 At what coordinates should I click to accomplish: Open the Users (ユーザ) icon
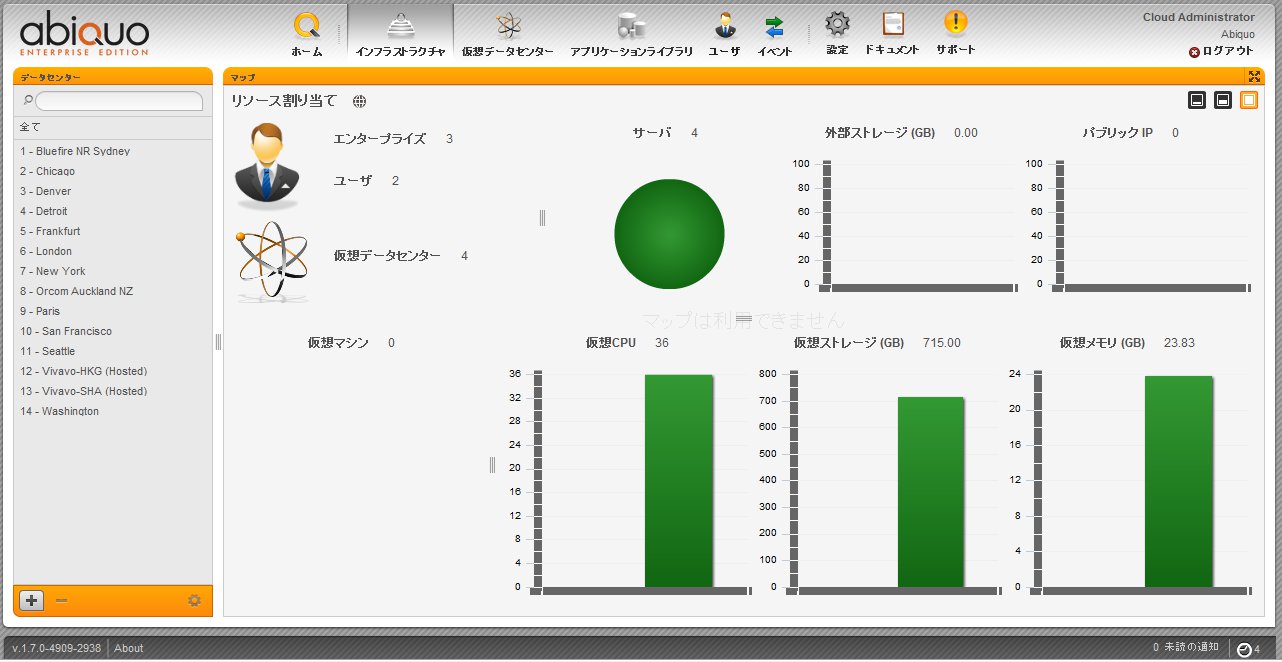coord(725,26)
